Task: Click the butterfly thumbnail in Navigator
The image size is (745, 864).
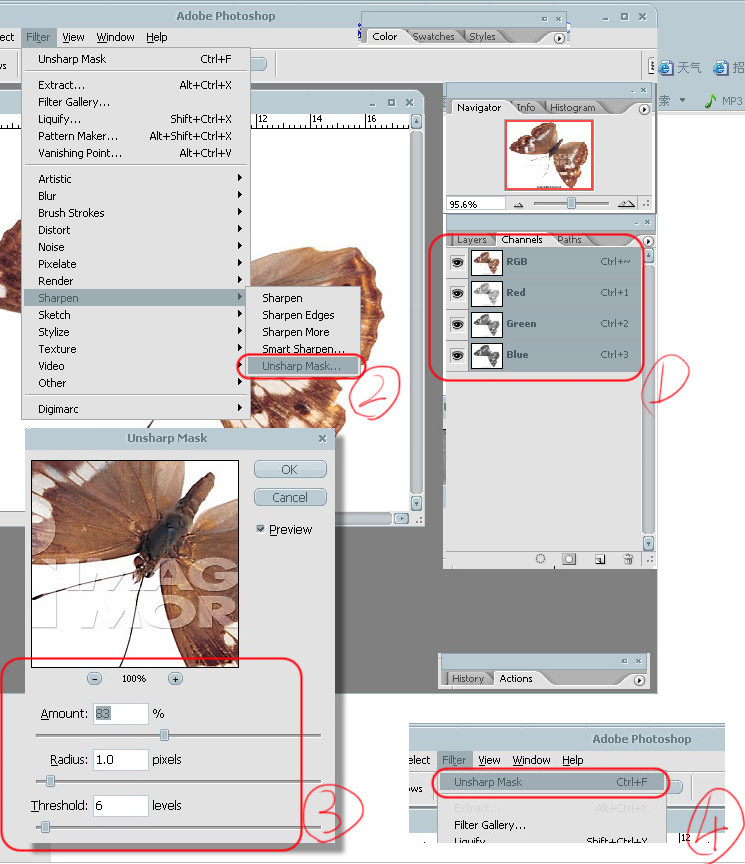Action: tap(549, 155)
